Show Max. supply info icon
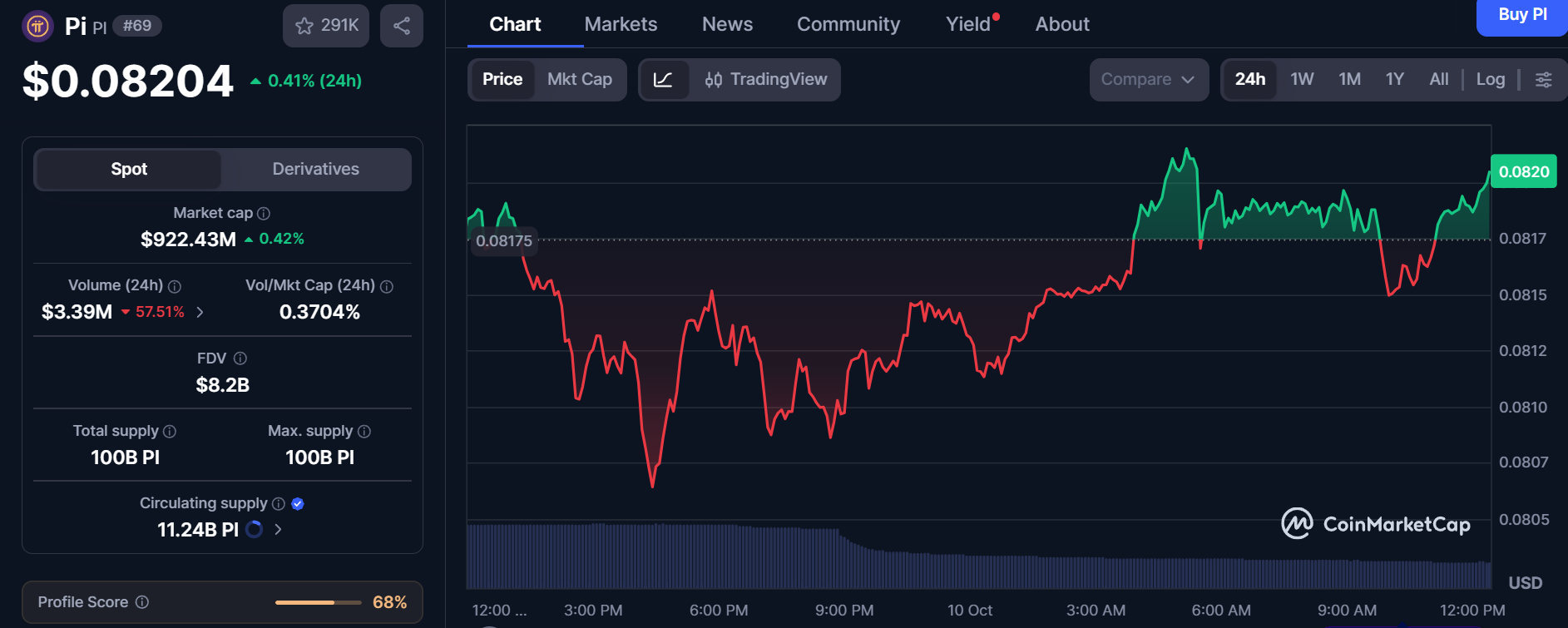1568x628 pixels. (364, 432)
